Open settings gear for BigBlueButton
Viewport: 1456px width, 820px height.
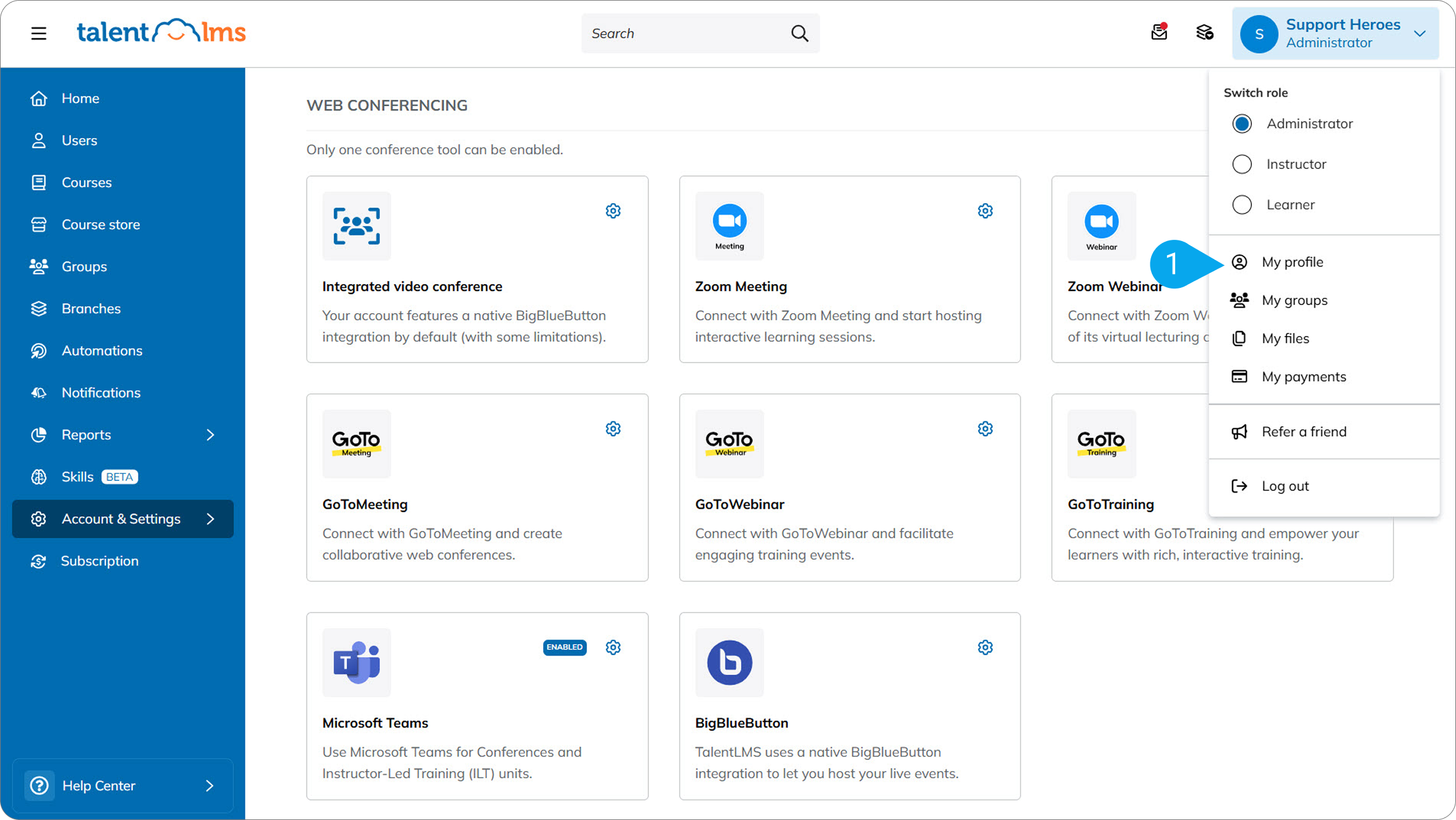click(x=985, y=647)
